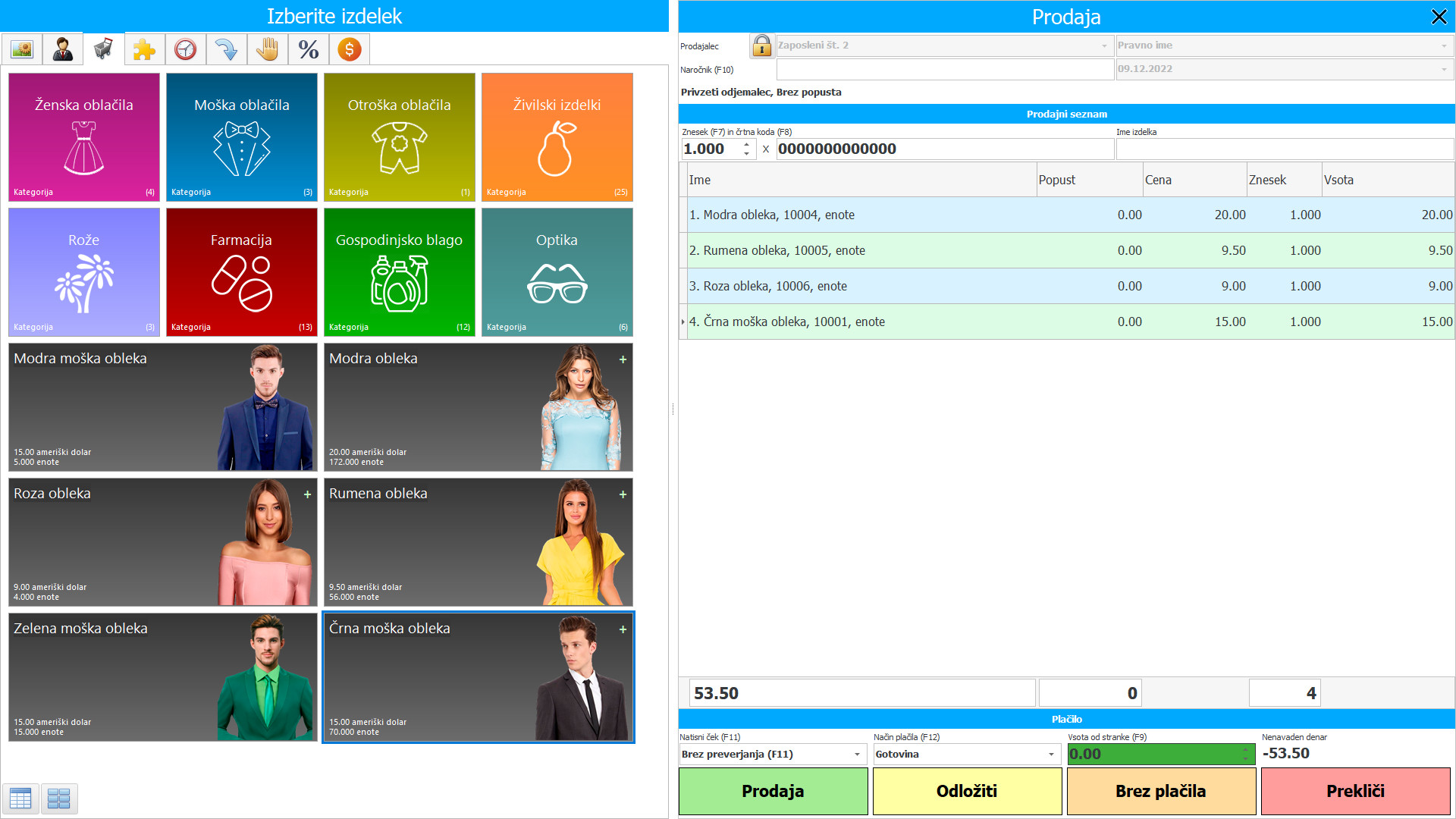This screenshot has width=1456, height=819.
Task: Select the shopping cart tab icon
Action: pos(104,50)
